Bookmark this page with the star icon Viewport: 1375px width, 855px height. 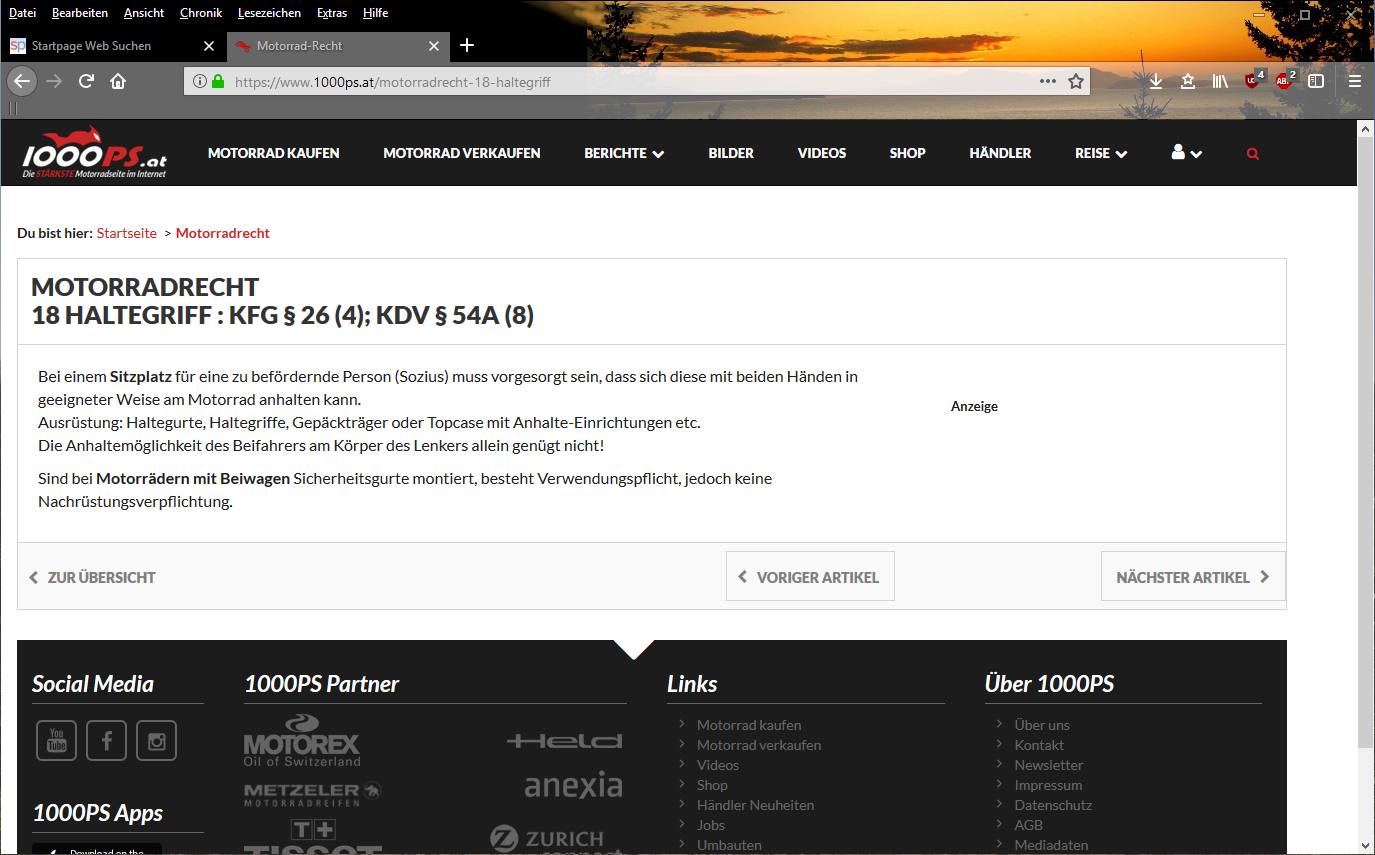[1076, 81]
